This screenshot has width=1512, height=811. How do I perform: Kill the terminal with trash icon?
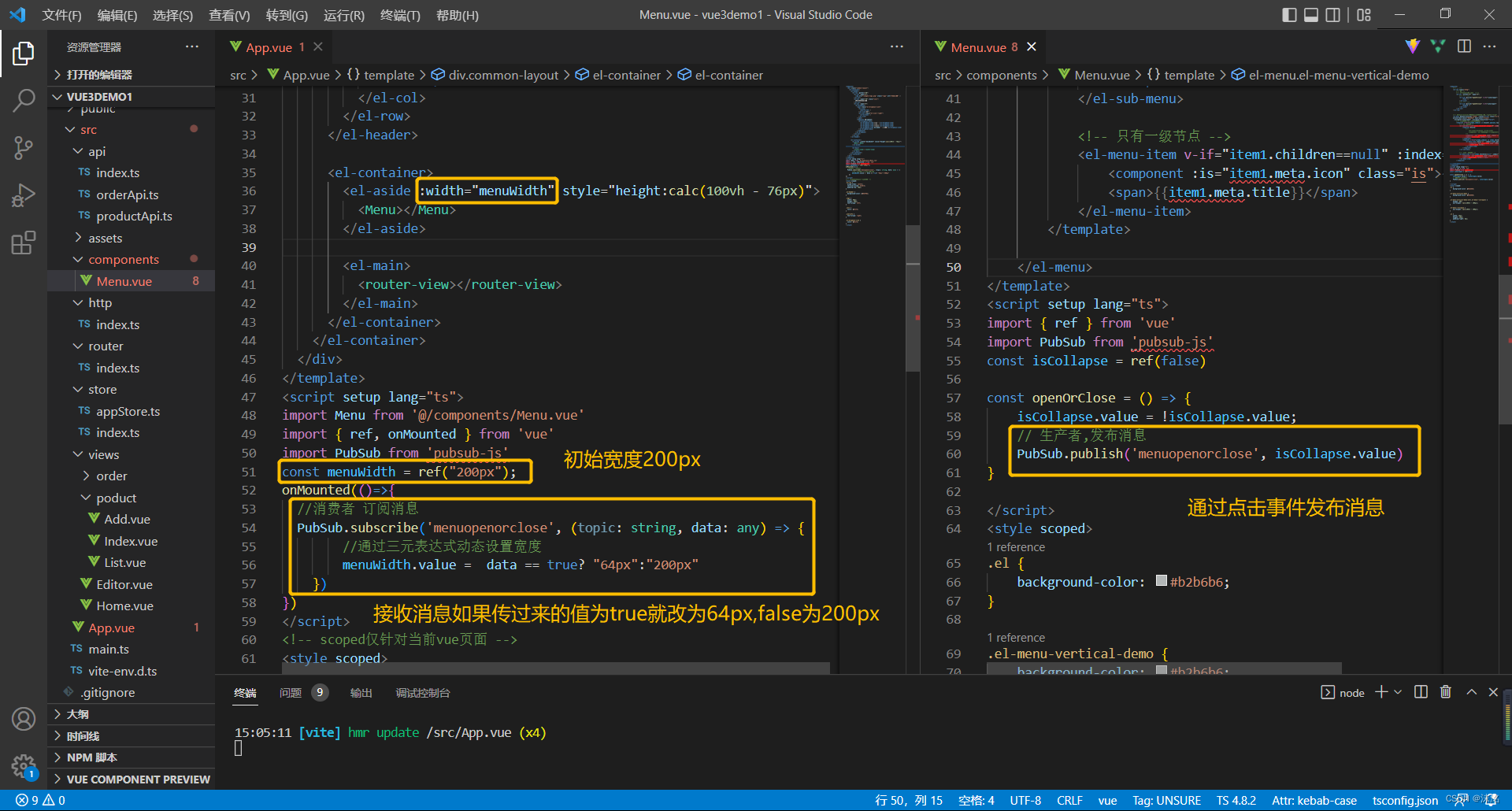[x=1446, y=692]
